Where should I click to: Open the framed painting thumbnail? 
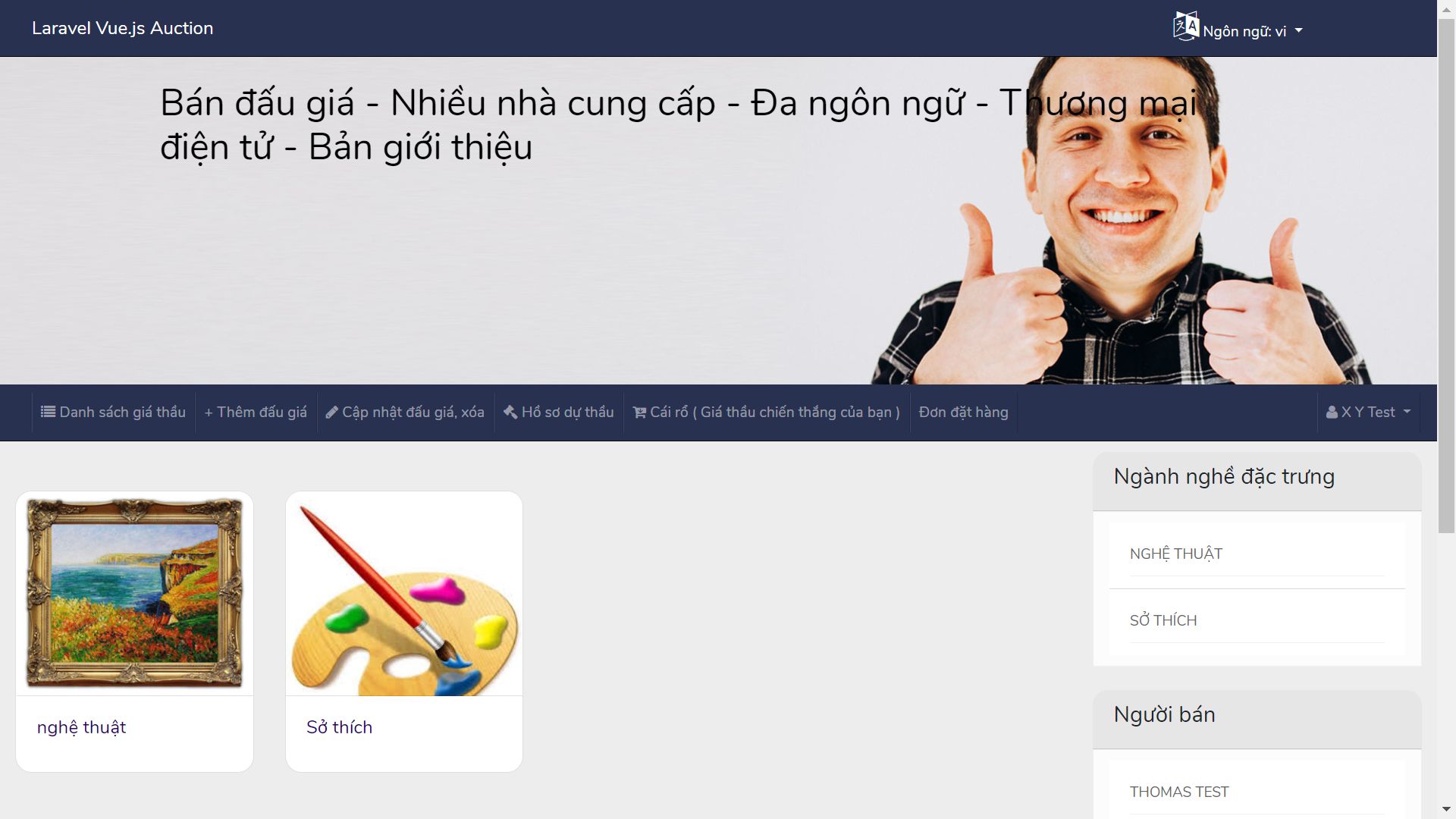tap(134, 593)
